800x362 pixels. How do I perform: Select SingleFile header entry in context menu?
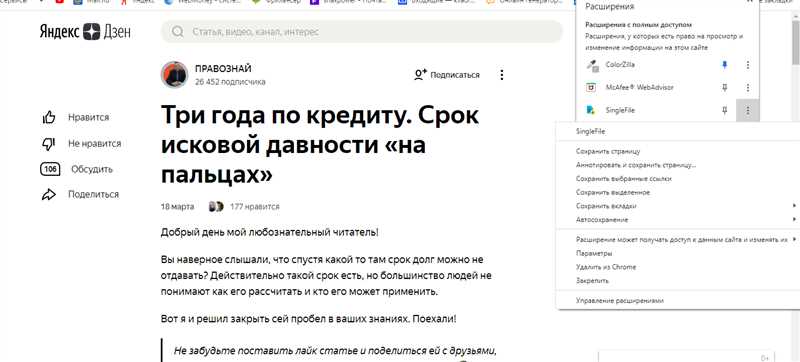coord(678,132)
